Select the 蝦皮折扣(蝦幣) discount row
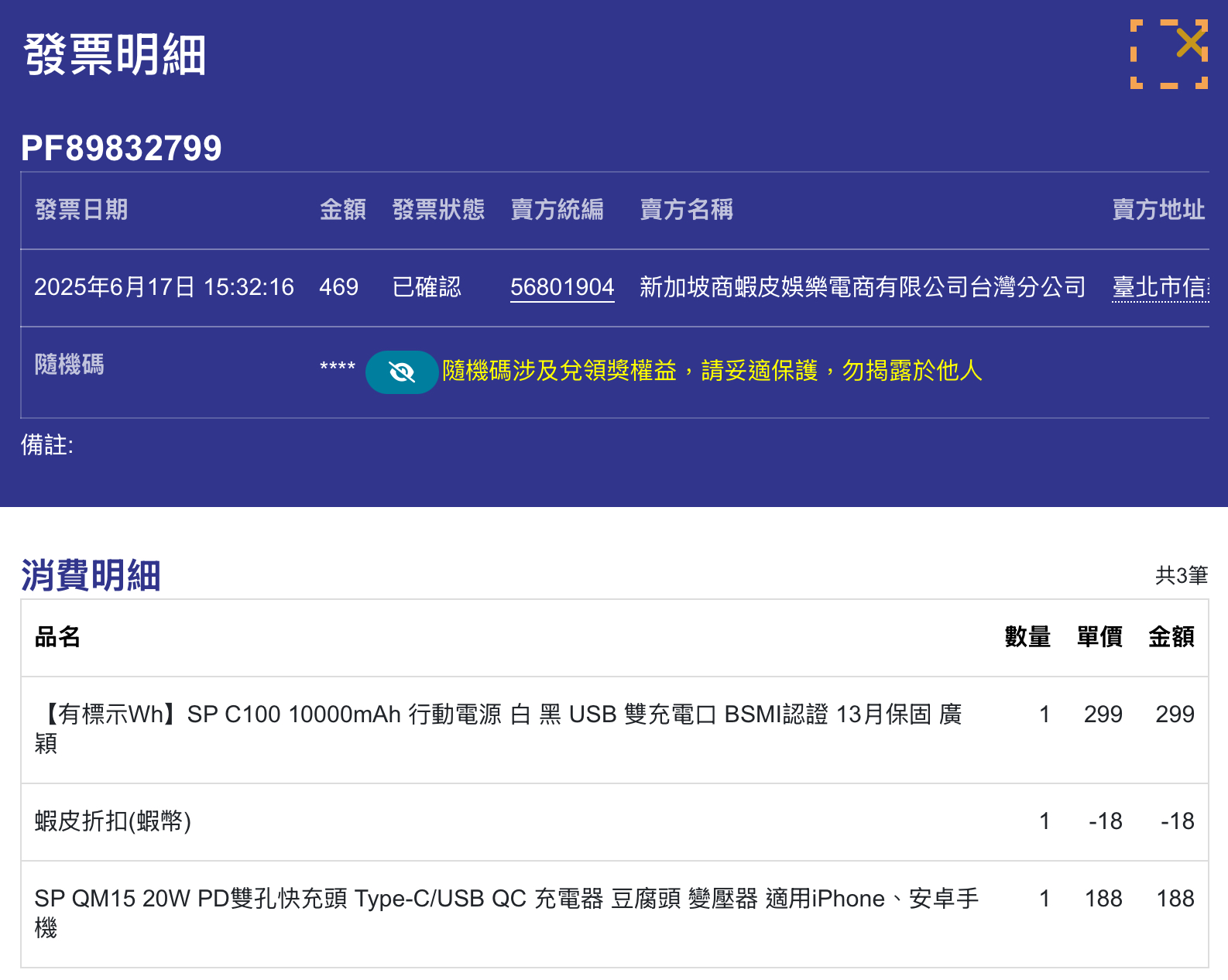 pyautogui.click(x=113, y=821)
